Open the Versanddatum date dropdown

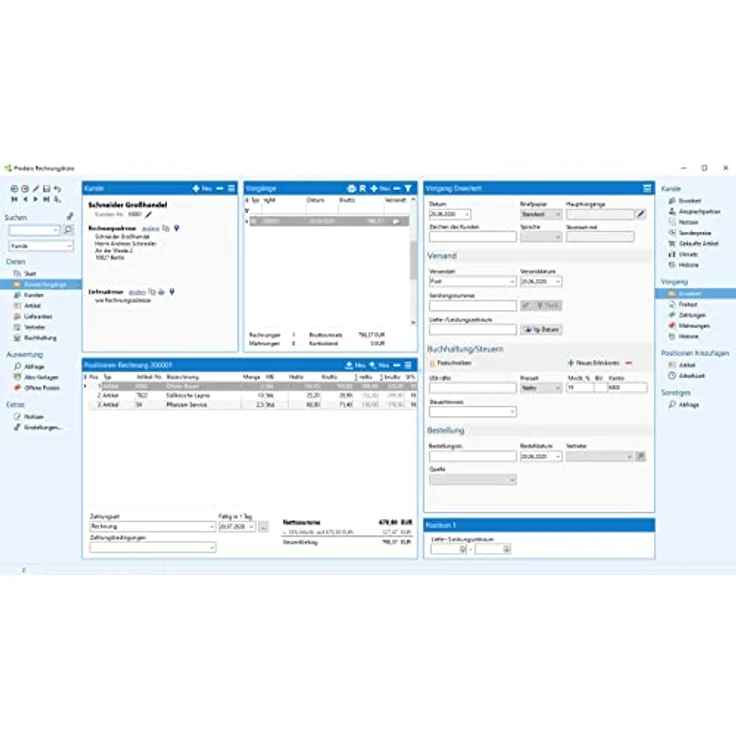pos(558,282)
